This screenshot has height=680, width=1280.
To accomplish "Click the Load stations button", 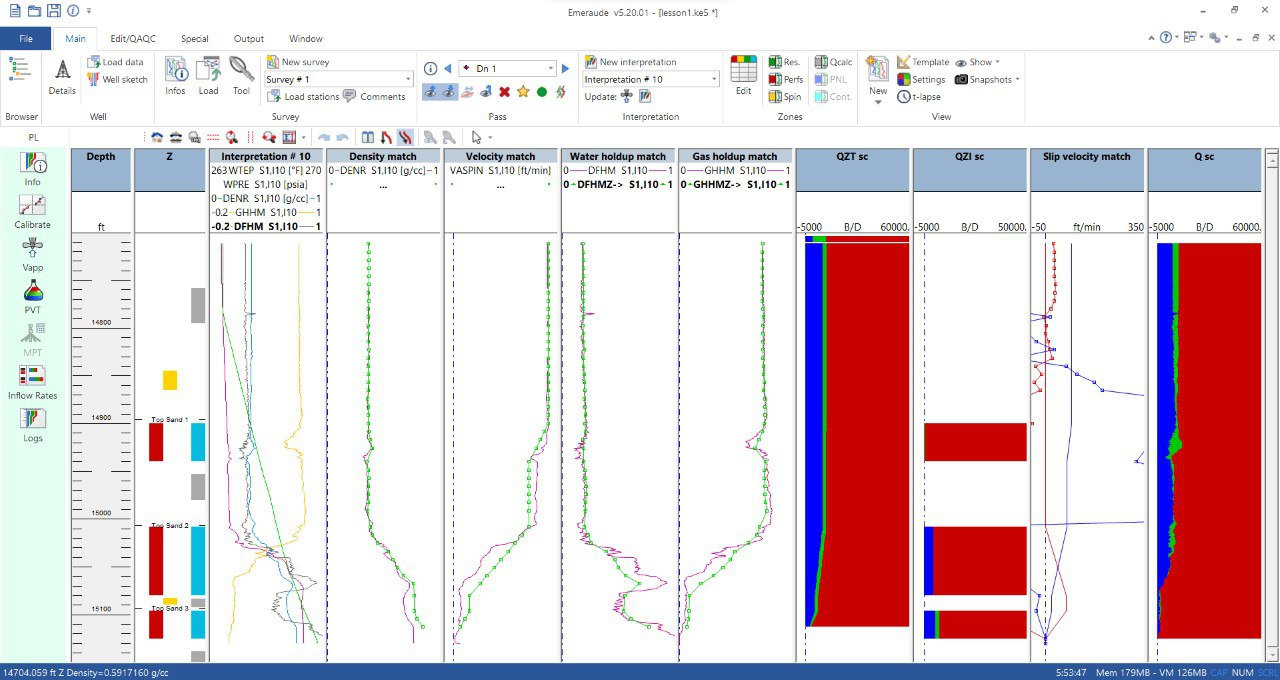I will tap(303, 97).
